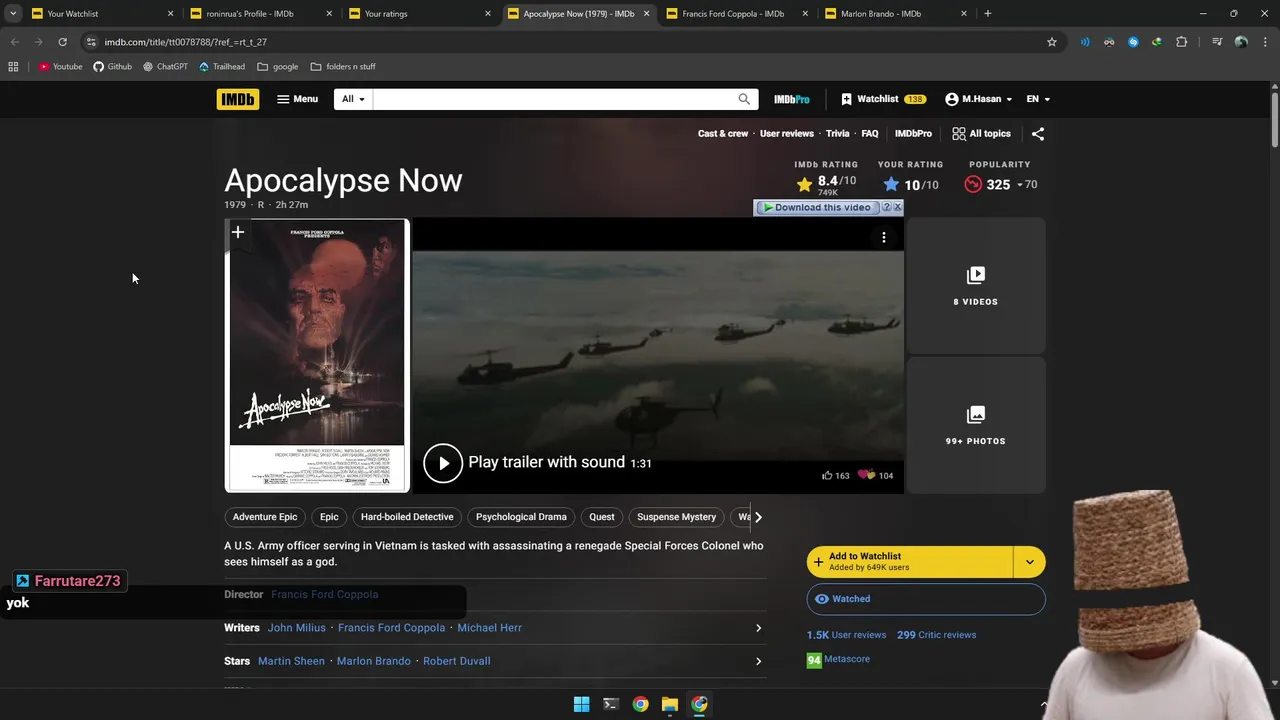Open star Robert Duvall link
Image resolution: width=1280 pixels, height=720 pixels.
tap(456, 661)
